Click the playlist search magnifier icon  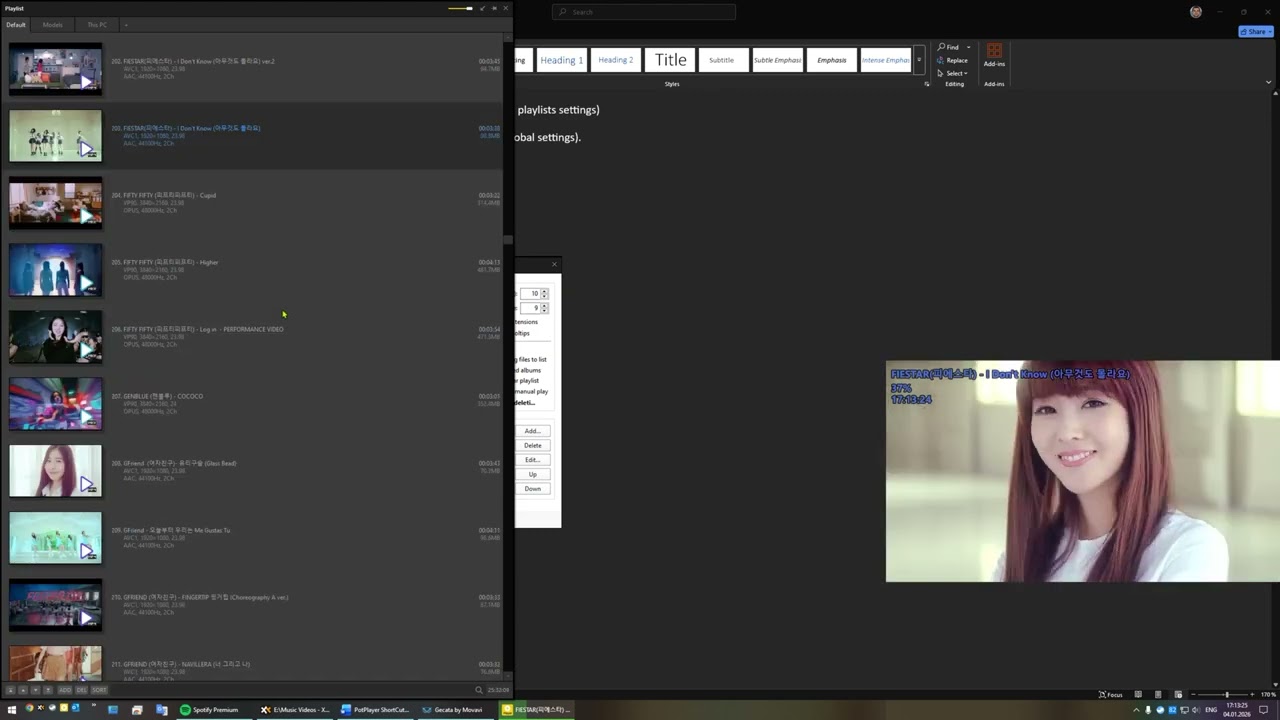click(x=478, y=690)
